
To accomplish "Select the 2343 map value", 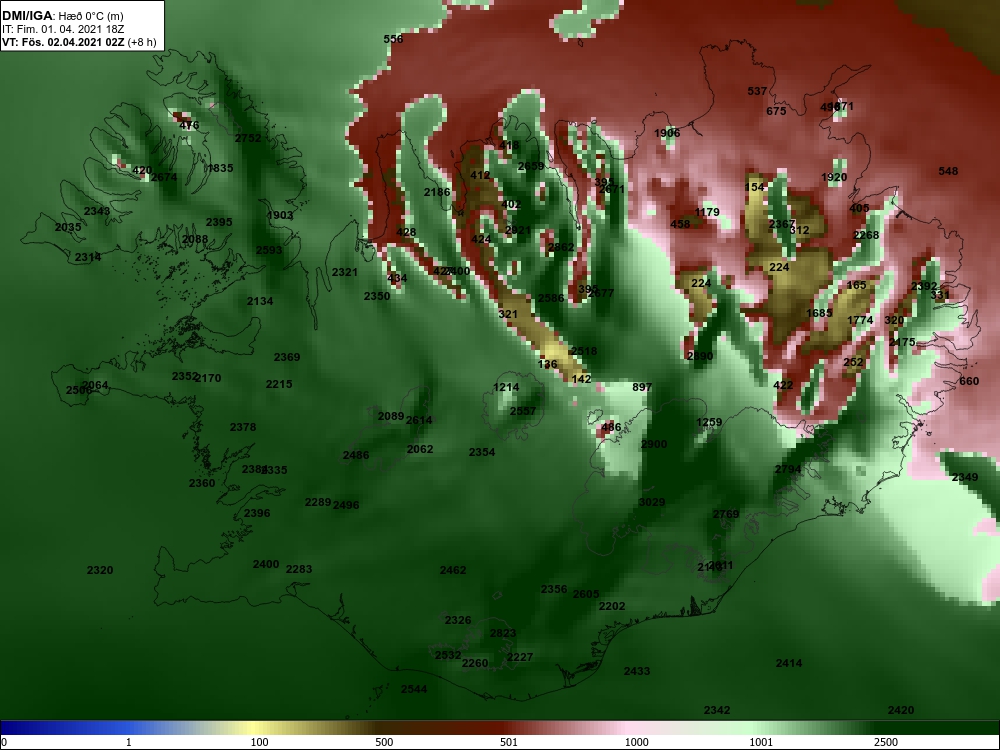I will click(97, 211).
